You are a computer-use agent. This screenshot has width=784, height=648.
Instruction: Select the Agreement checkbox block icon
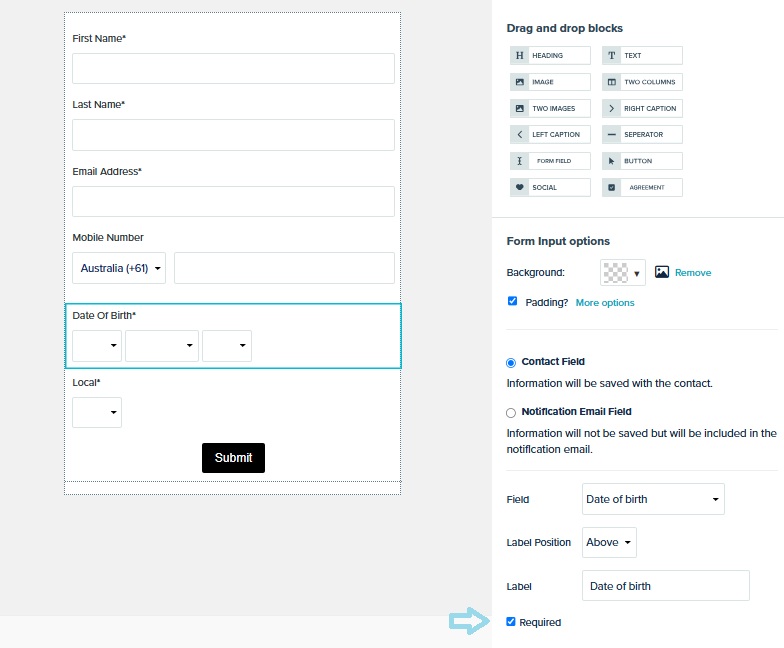tap(612, 188)
